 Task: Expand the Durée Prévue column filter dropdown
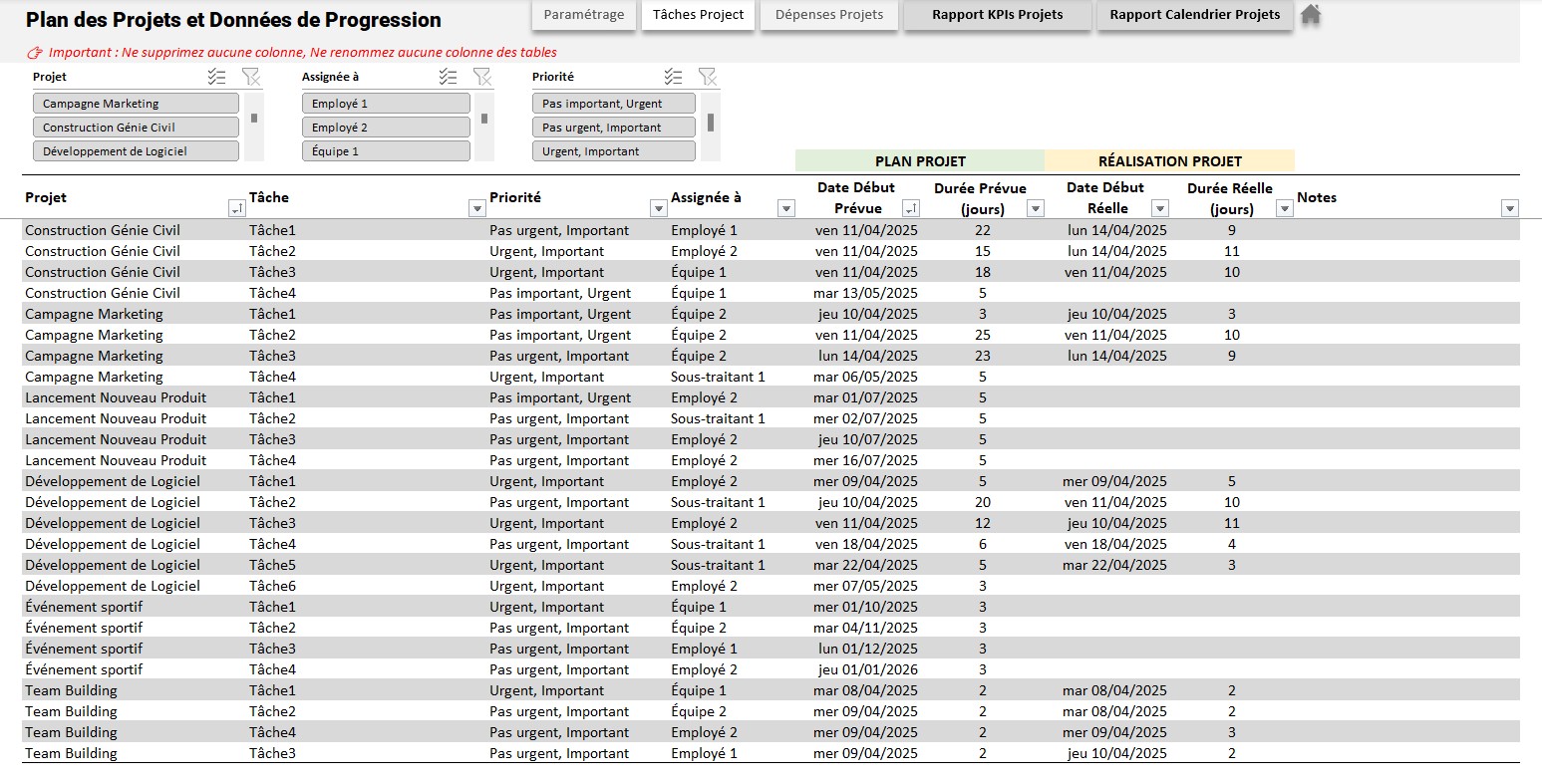pos(1036,208)
